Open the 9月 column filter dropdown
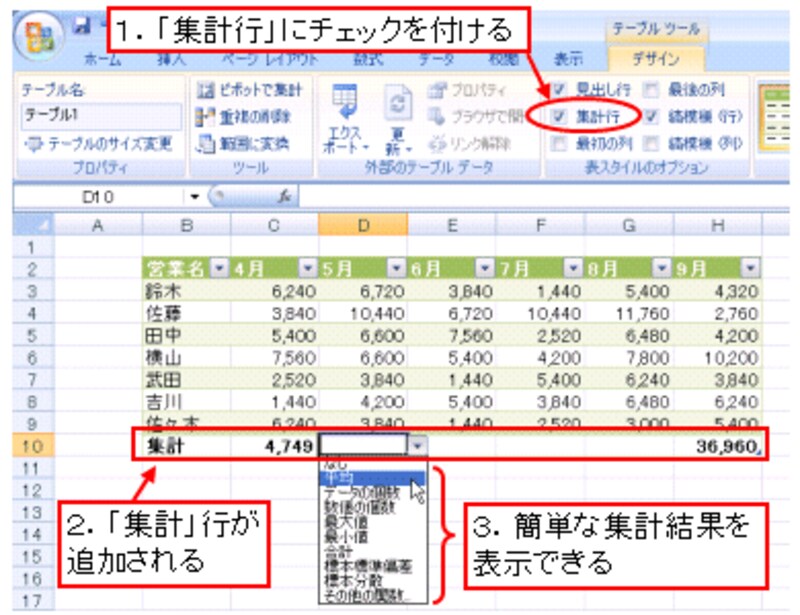The width and height of the screenshot is (800, 615). pyautogui.click(x=752, y=269)
